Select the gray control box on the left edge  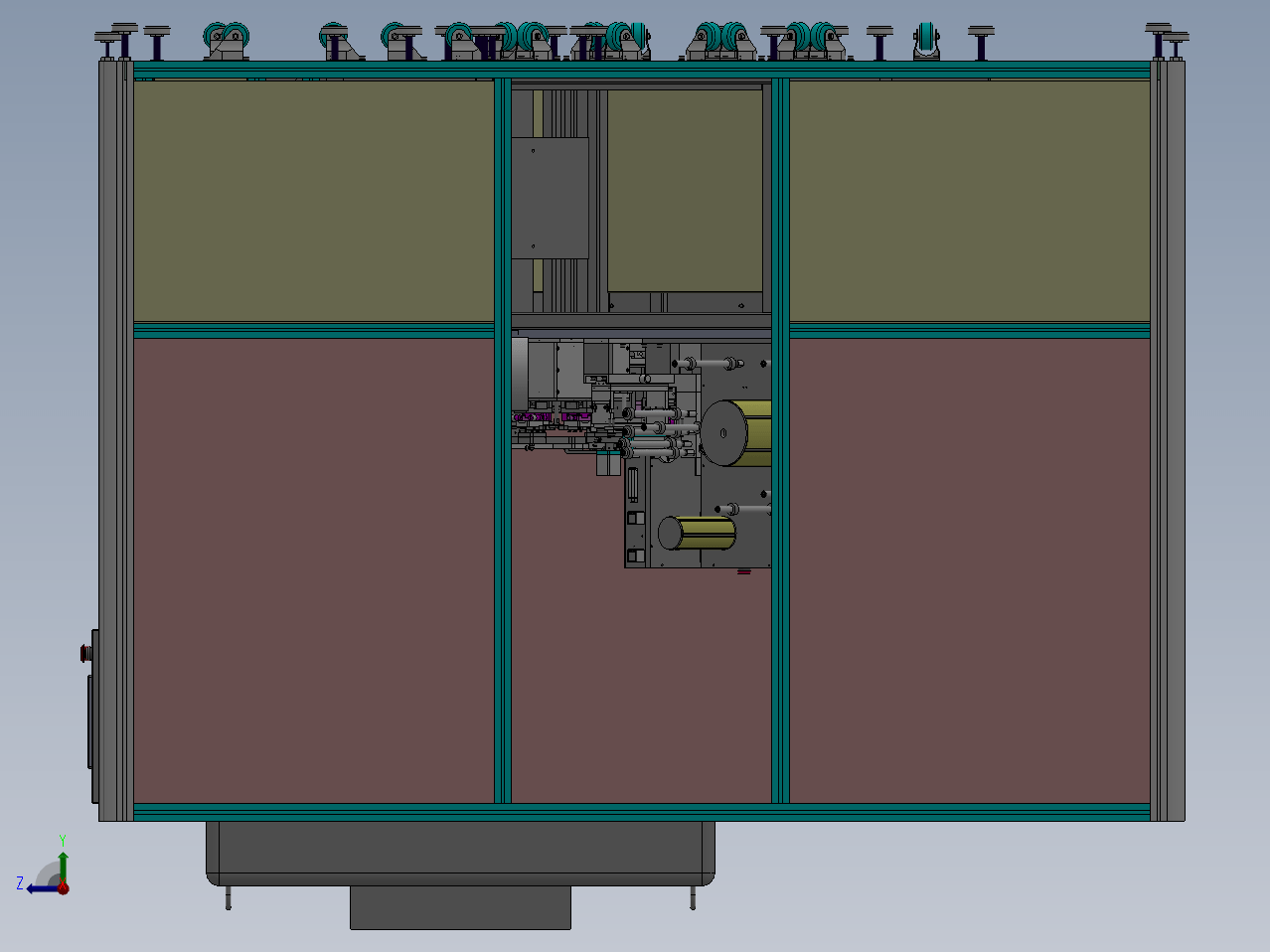pyautogui.click(x=93, y=715)
